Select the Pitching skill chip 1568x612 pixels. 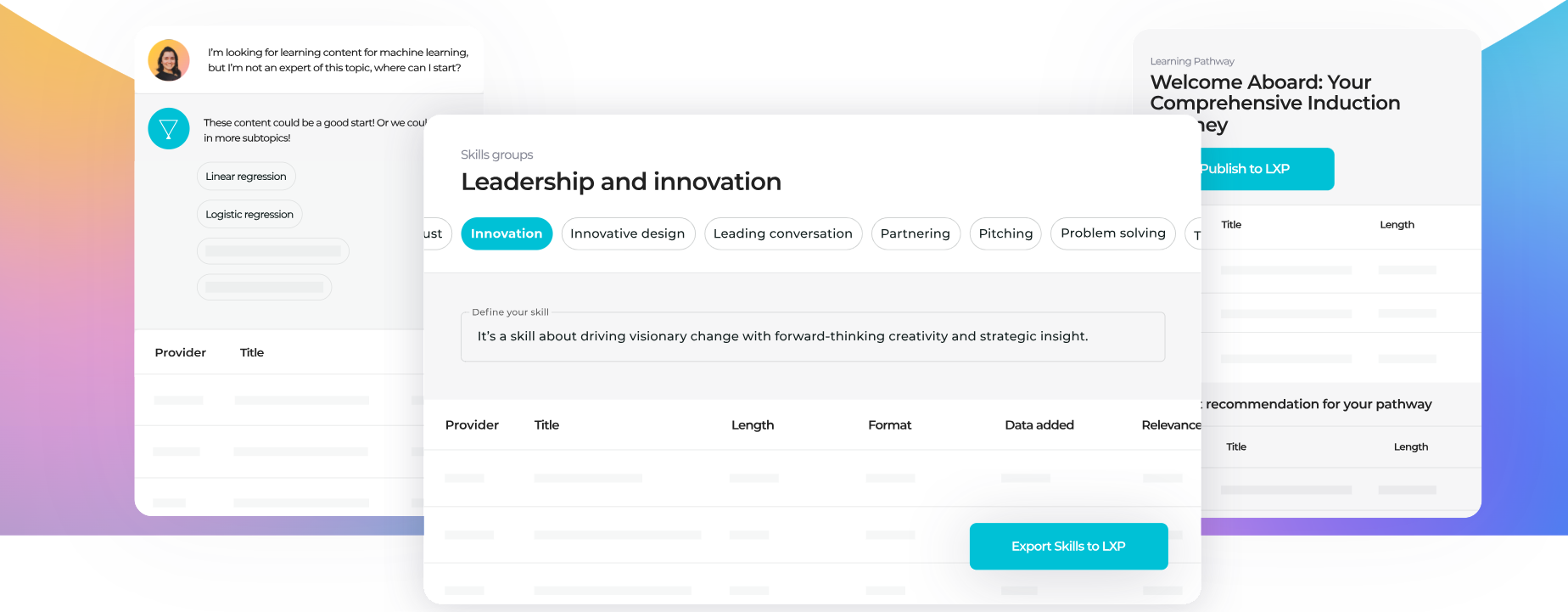pyautogui.click(x=1005, y=233)
